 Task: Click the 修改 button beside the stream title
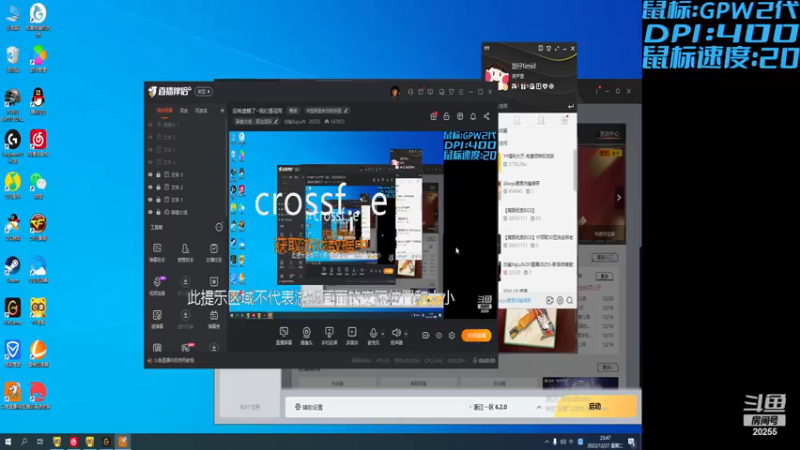(293, 110)
